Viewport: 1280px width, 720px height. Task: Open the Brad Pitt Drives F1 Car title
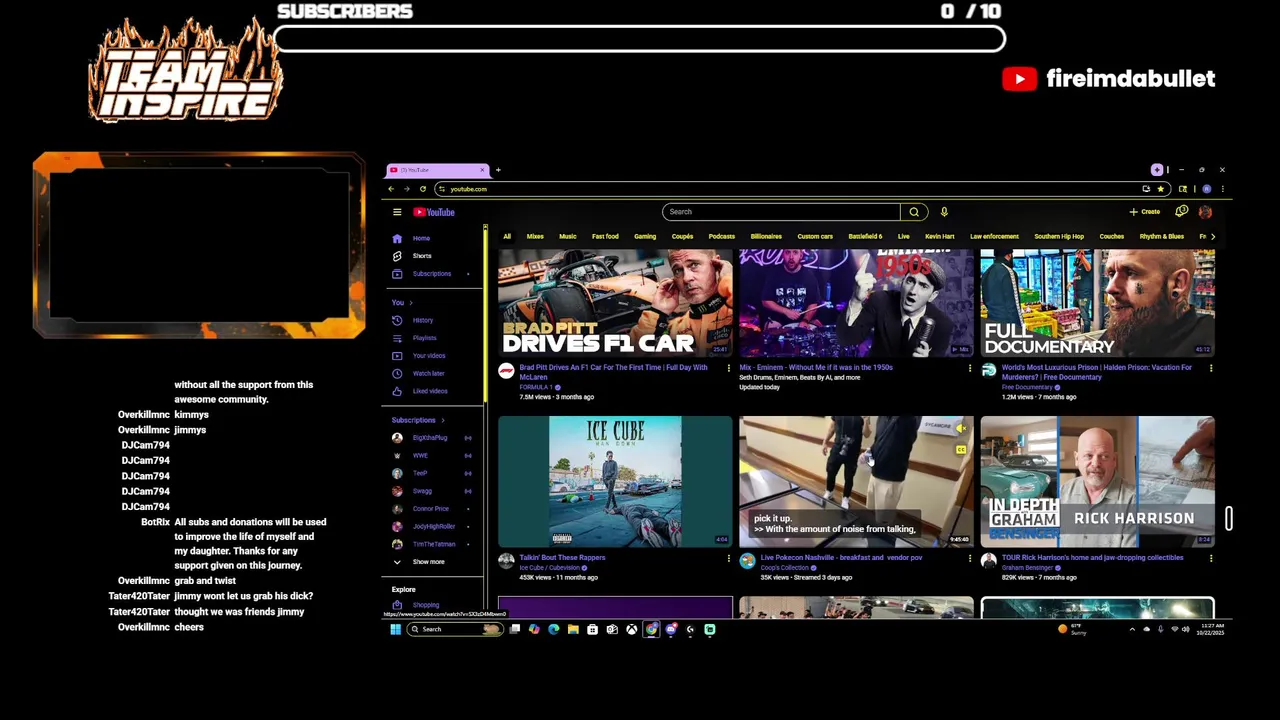click(613, 372)
